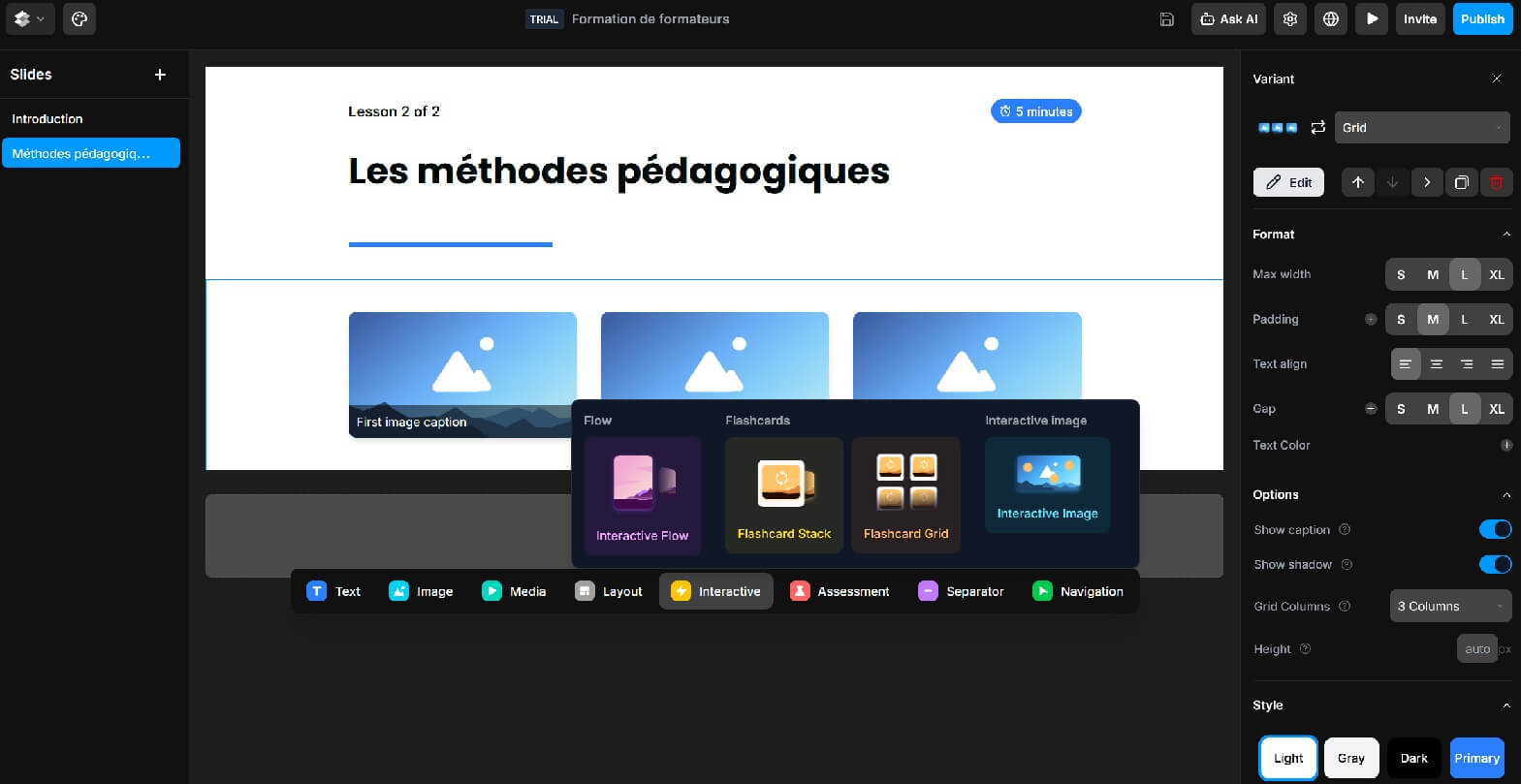
Task: Open the 3 Columns dropdown
Action: (x=1450, y=606)
